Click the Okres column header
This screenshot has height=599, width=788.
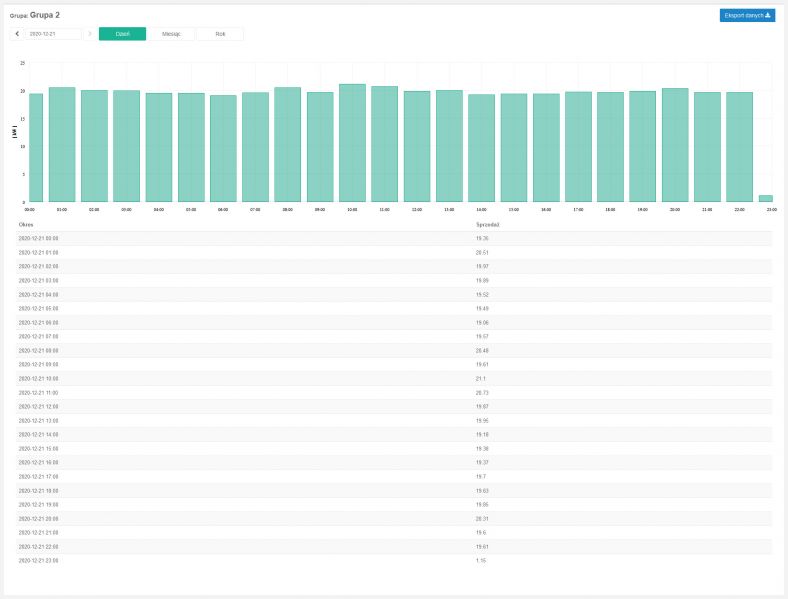pyautogui.click(x=26, y=225)
